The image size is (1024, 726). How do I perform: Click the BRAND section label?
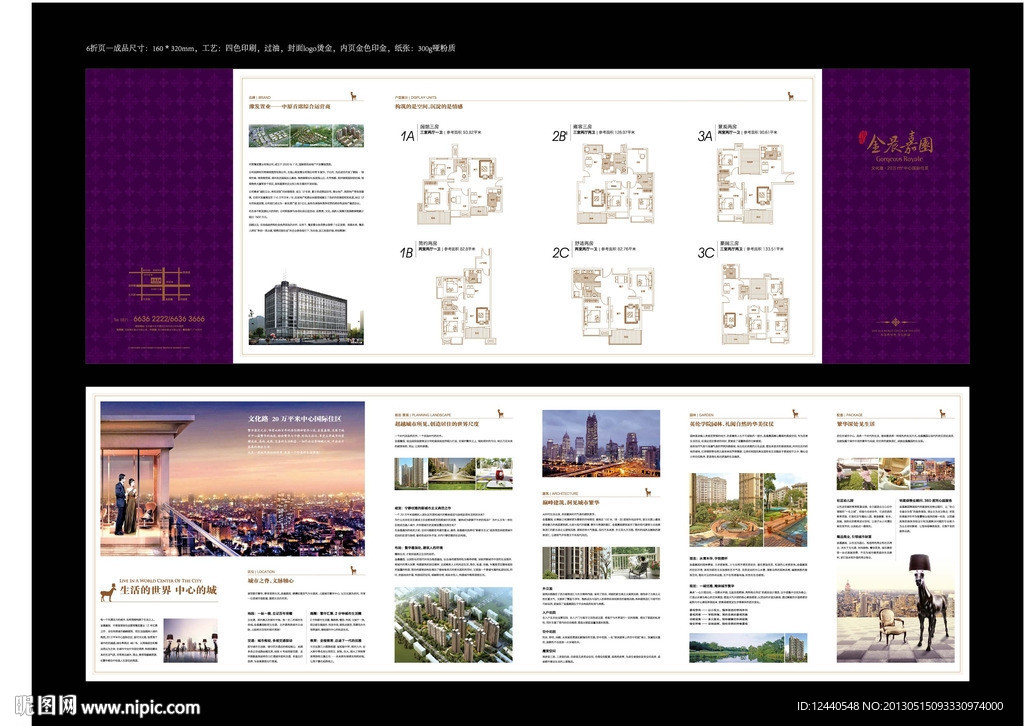point(259,97)
